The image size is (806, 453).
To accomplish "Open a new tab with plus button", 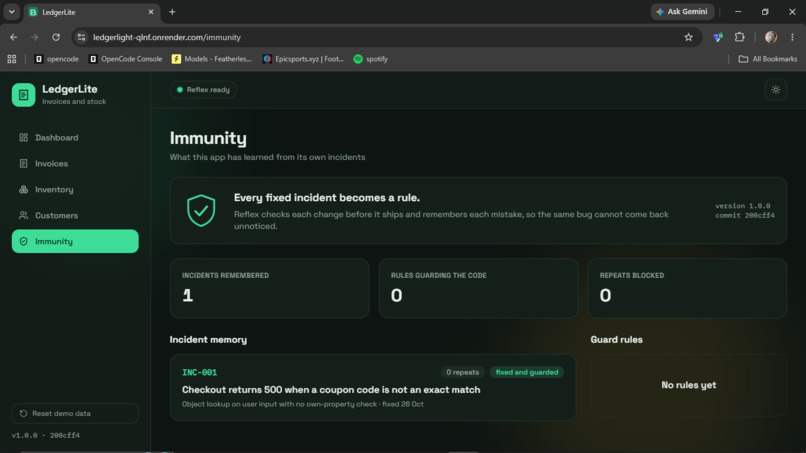I will 172,12.
